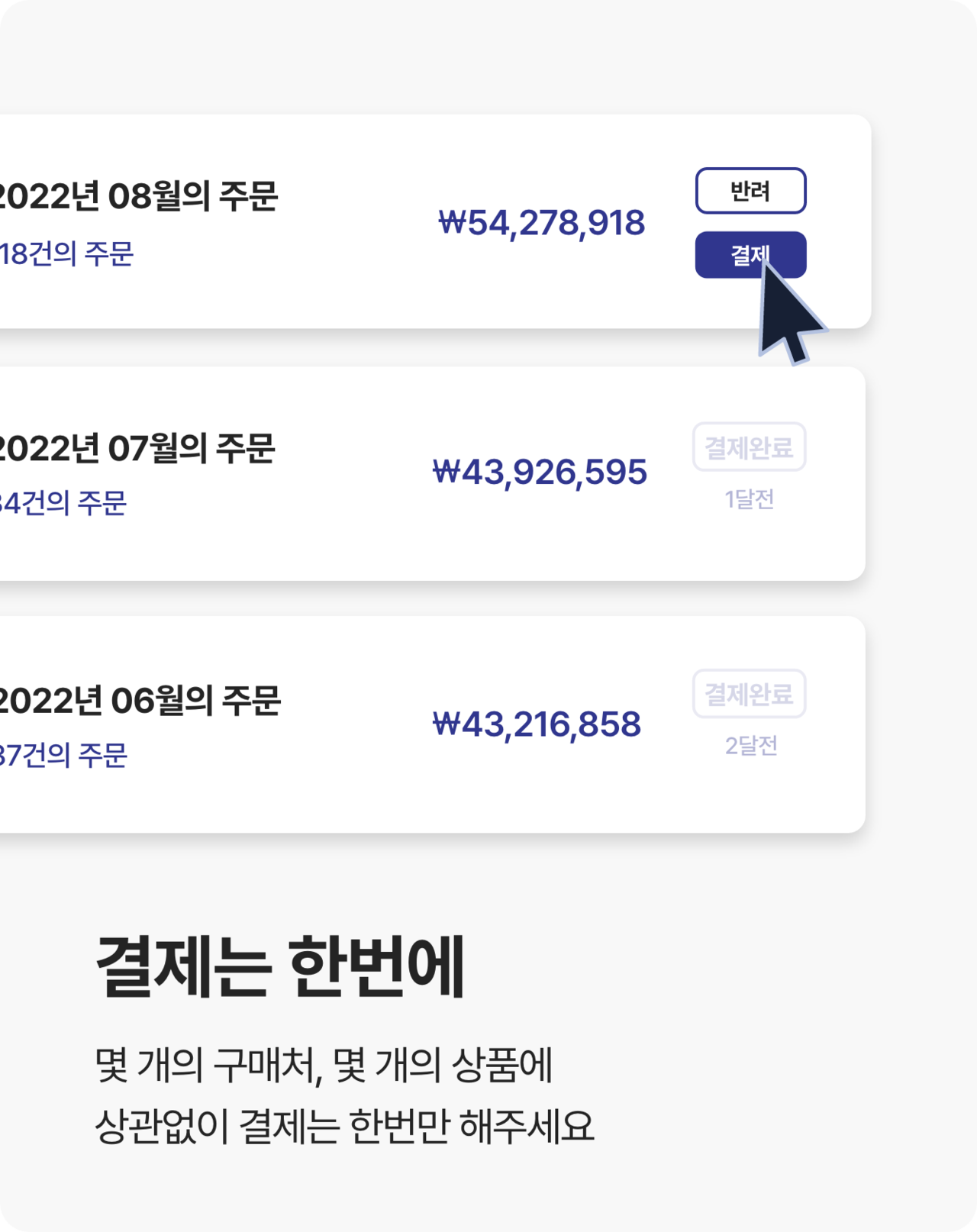
Task: Click the 결제 pay button
Action: (x=750, y=255)
